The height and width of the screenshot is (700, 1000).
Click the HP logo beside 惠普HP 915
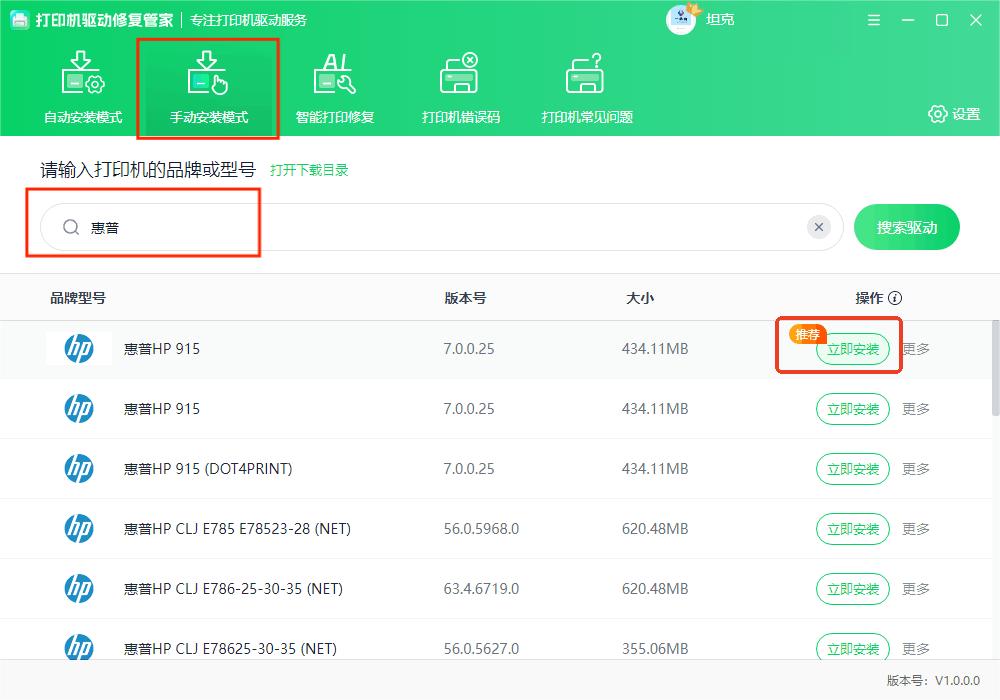(x=78, y=349)
